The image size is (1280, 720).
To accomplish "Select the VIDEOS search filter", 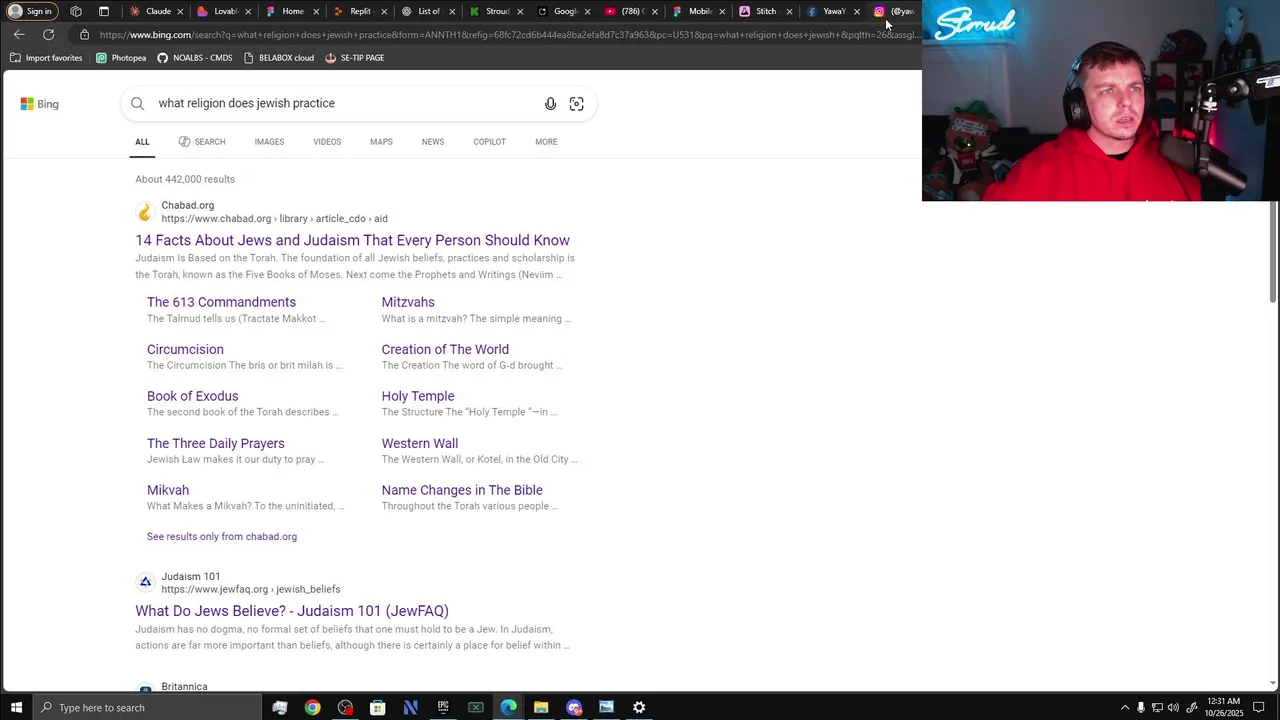I will pos(327,142).
